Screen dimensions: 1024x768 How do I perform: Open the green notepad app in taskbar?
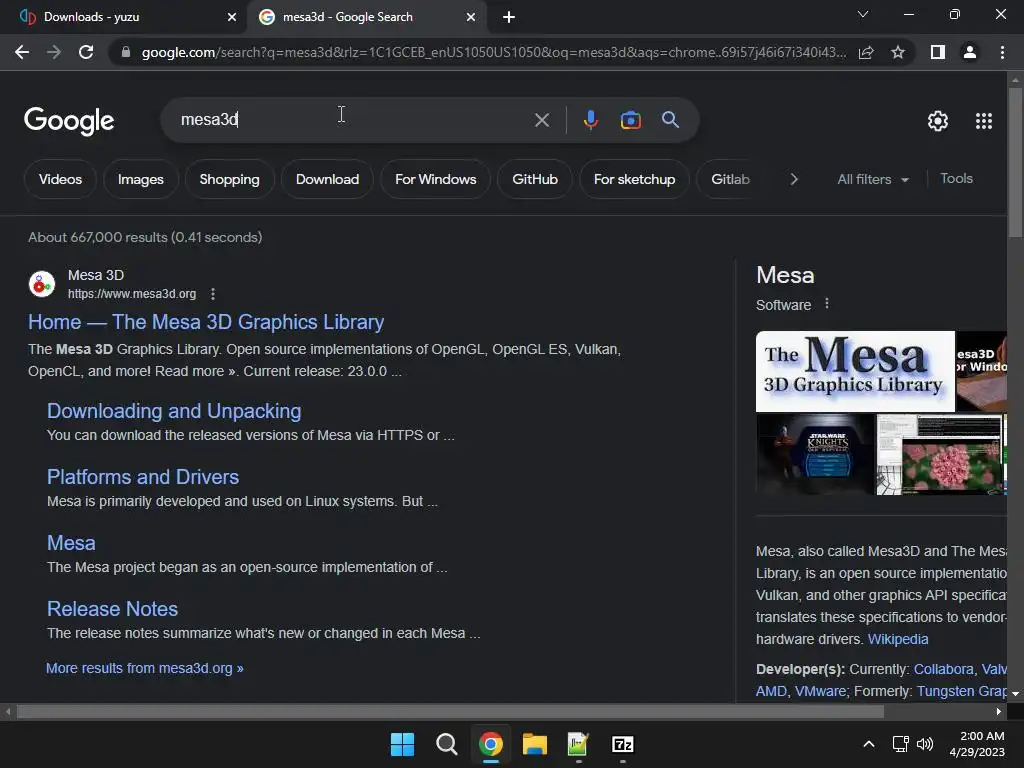578,744
